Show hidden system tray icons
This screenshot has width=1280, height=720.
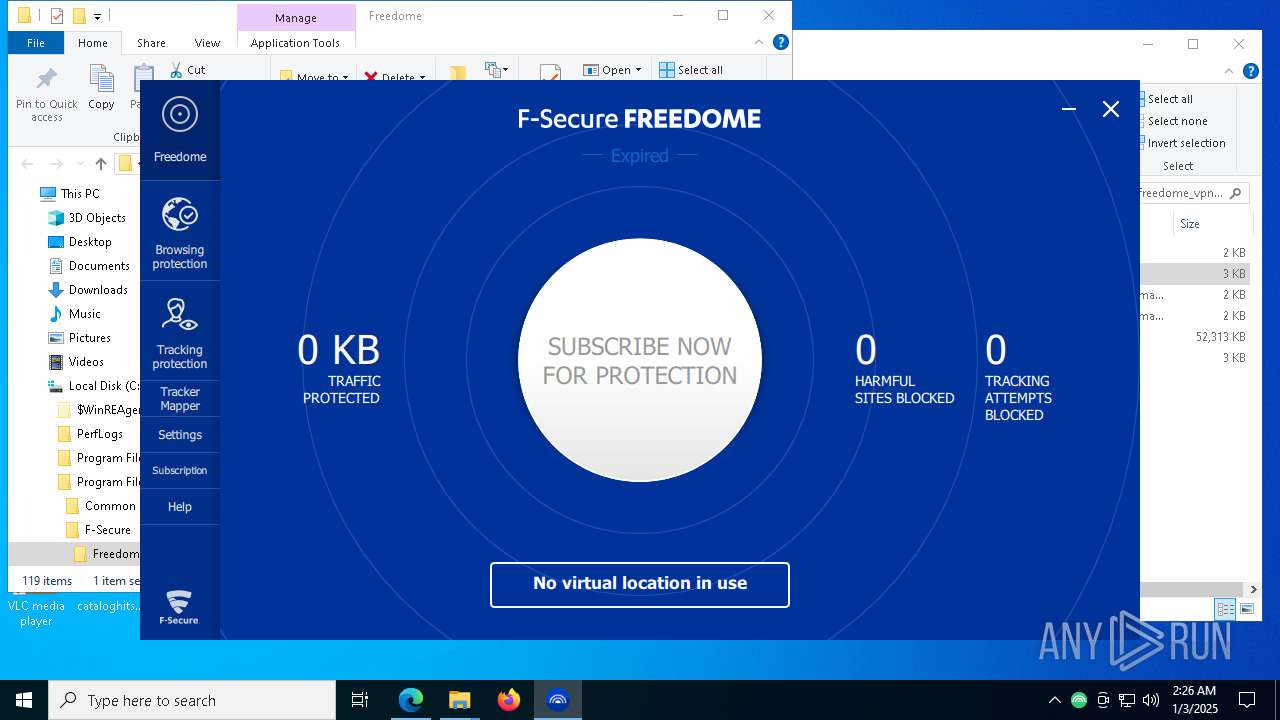1054,700
